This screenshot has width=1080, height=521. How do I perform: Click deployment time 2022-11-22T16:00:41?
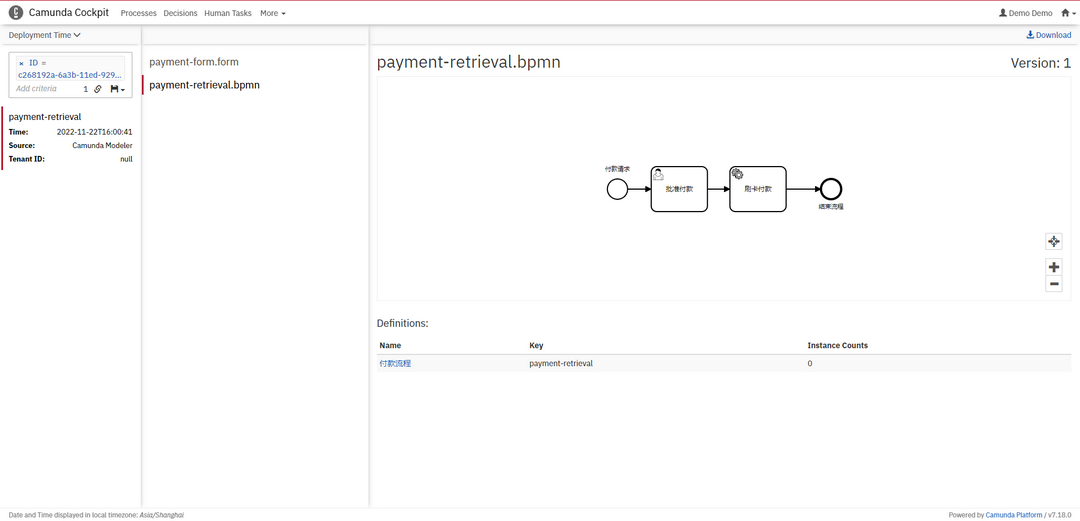coord(94,132)
